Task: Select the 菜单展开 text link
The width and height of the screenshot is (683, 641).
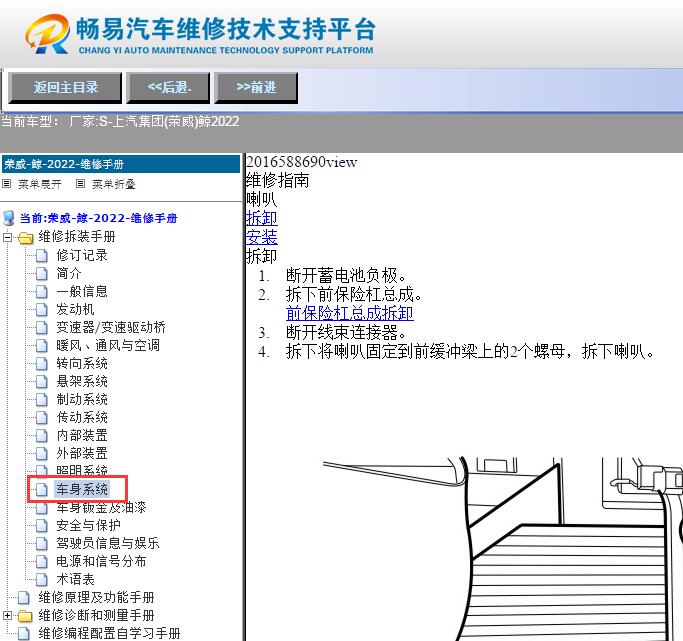Action: click(x=40, y=184)
